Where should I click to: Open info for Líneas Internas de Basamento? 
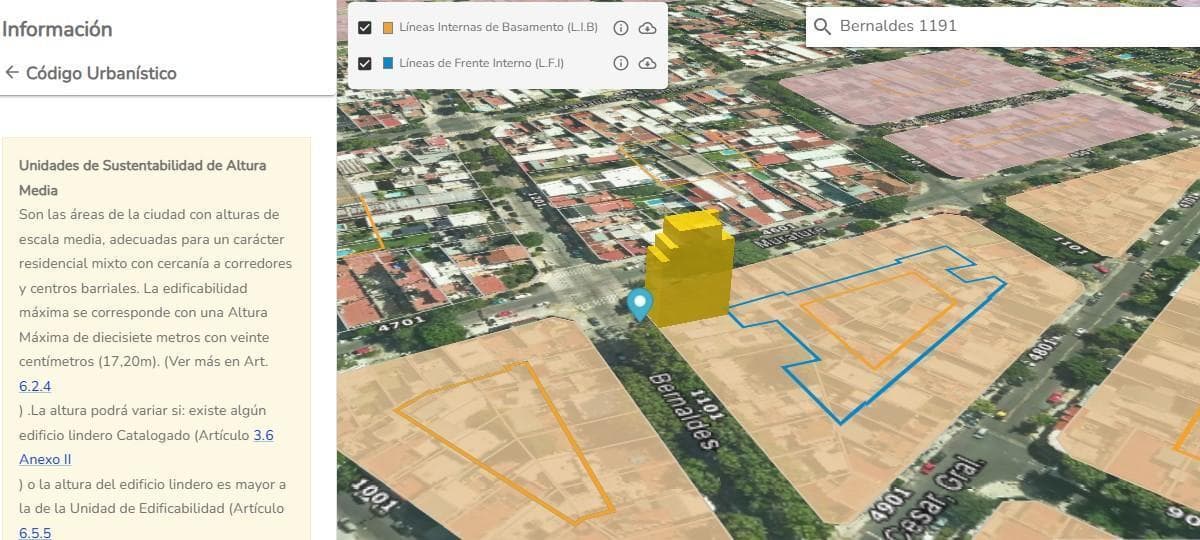point(620,28)
